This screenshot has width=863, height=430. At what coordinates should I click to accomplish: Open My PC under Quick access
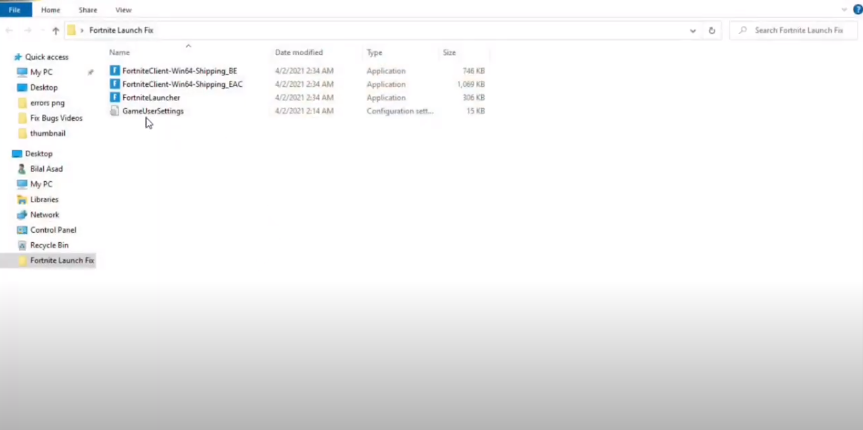(41, 72)
